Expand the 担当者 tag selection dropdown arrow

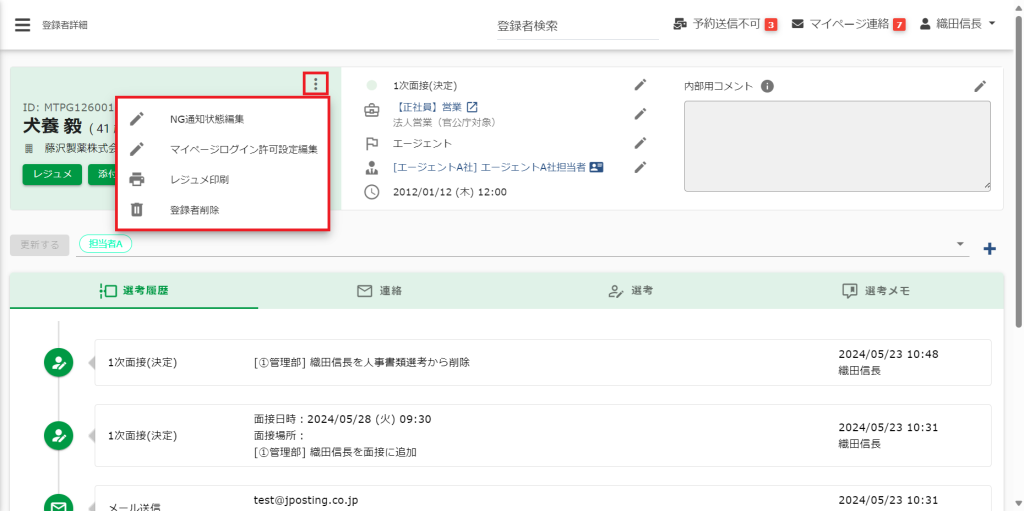tap(960, 244)
